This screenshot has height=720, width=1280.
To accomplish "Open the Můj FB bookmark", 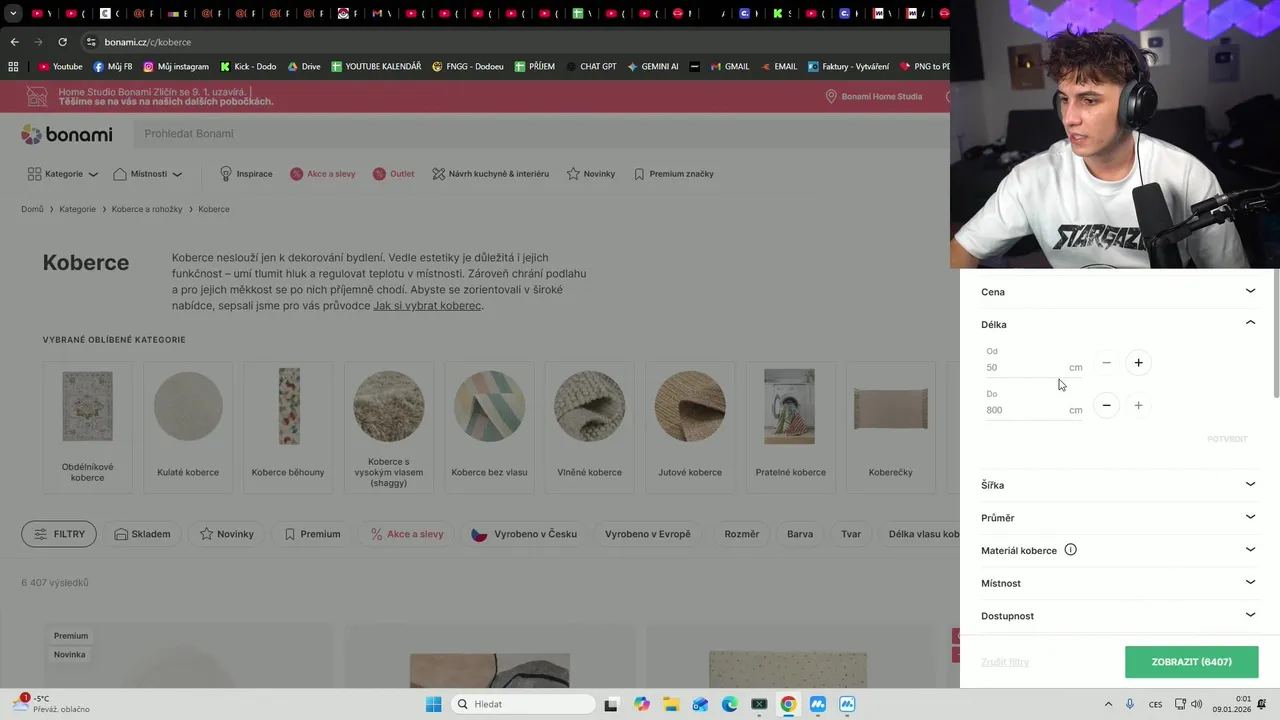I will coord(113,67).
